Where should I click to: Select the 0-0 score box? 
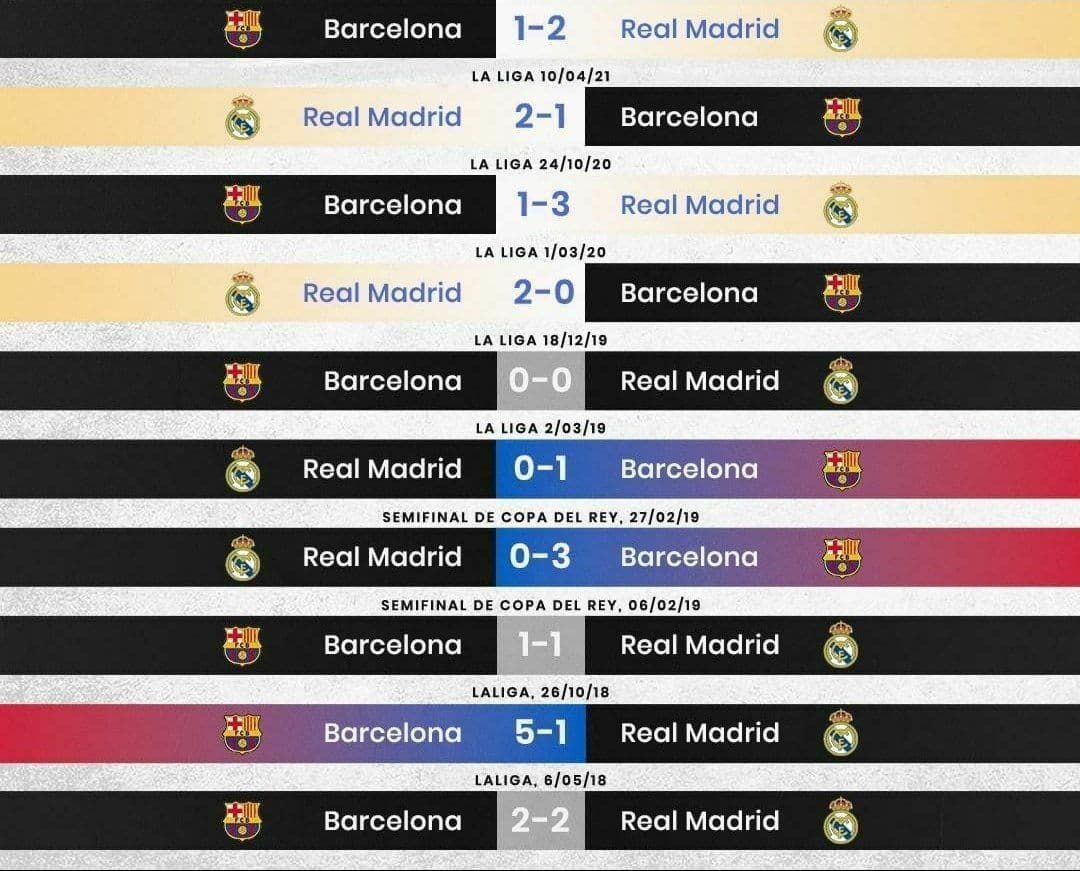coord(541,381)
